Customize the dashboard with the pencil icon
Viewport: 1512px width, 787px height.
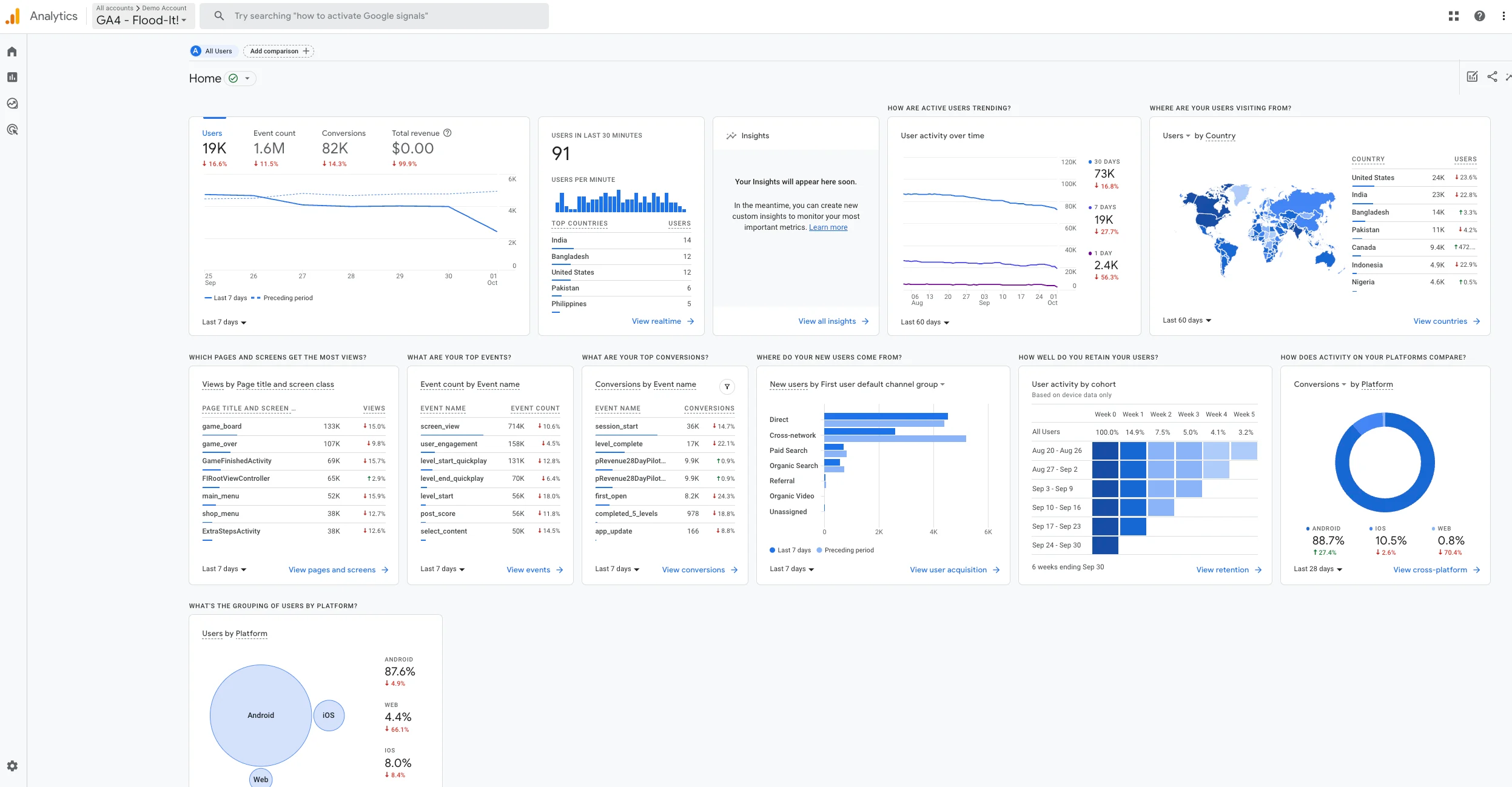1472,76
